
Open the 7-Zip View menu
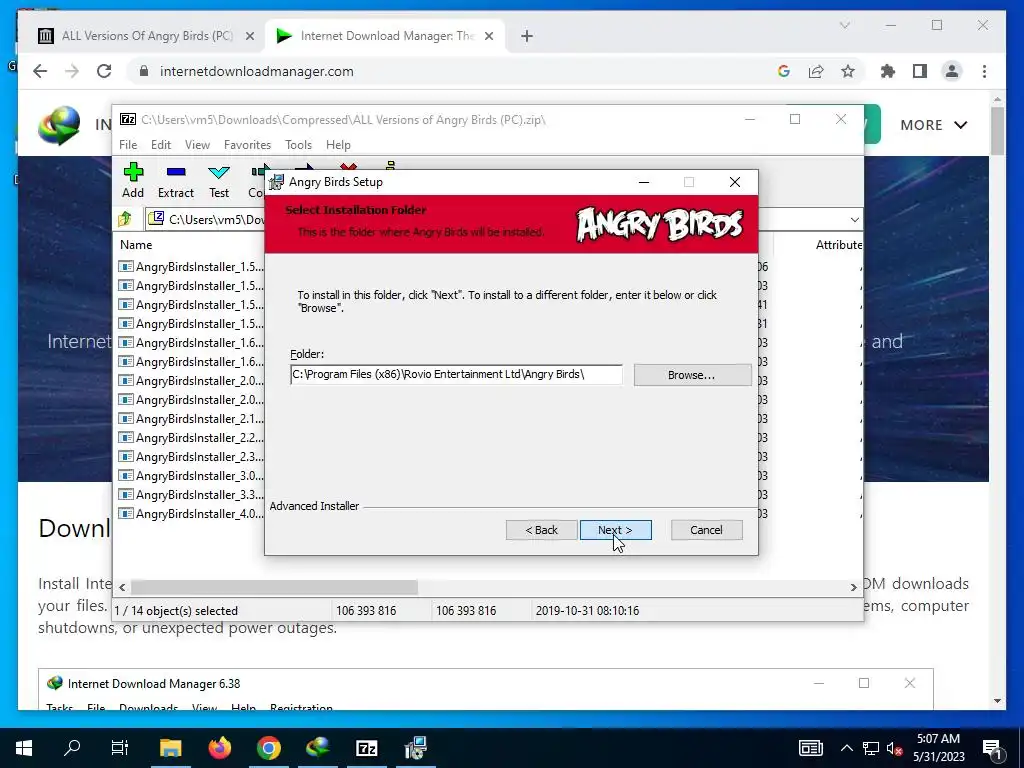[x=197, y=144]
